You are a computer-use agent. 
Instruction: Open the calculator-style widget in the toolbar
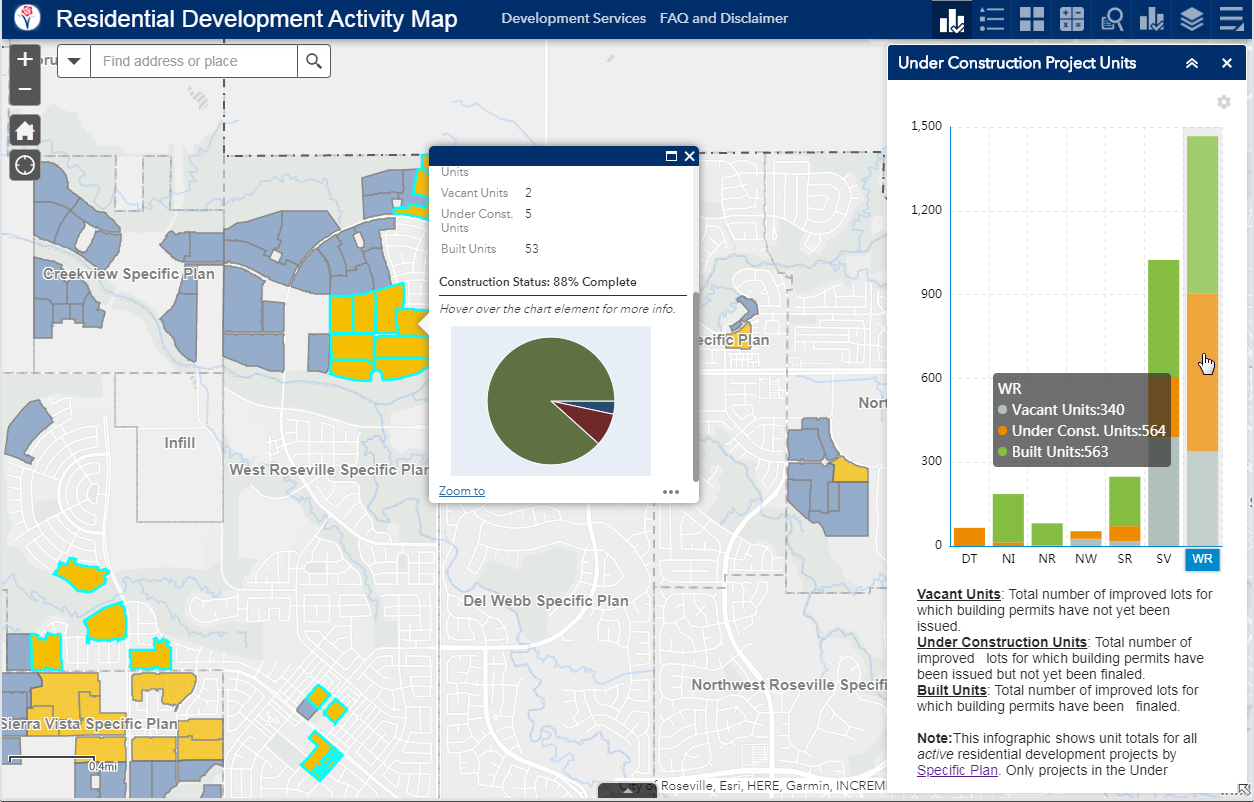(1071, 19)
